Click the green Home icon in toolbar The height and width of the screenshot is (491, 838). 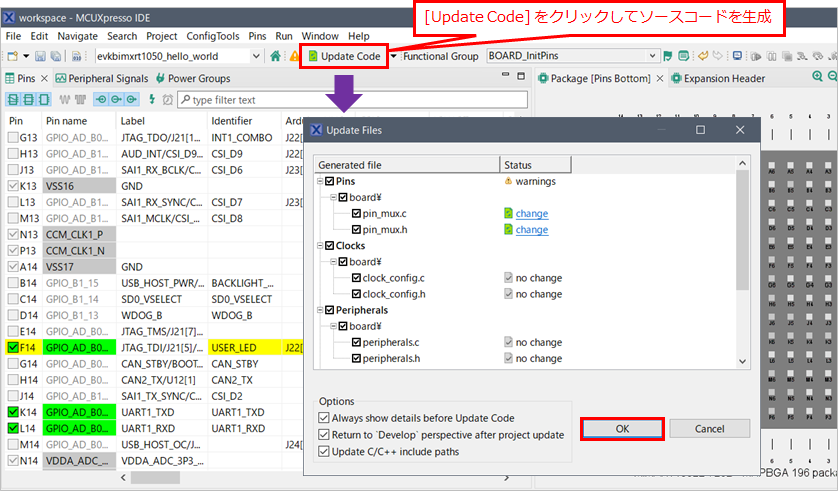click(275, 56)
